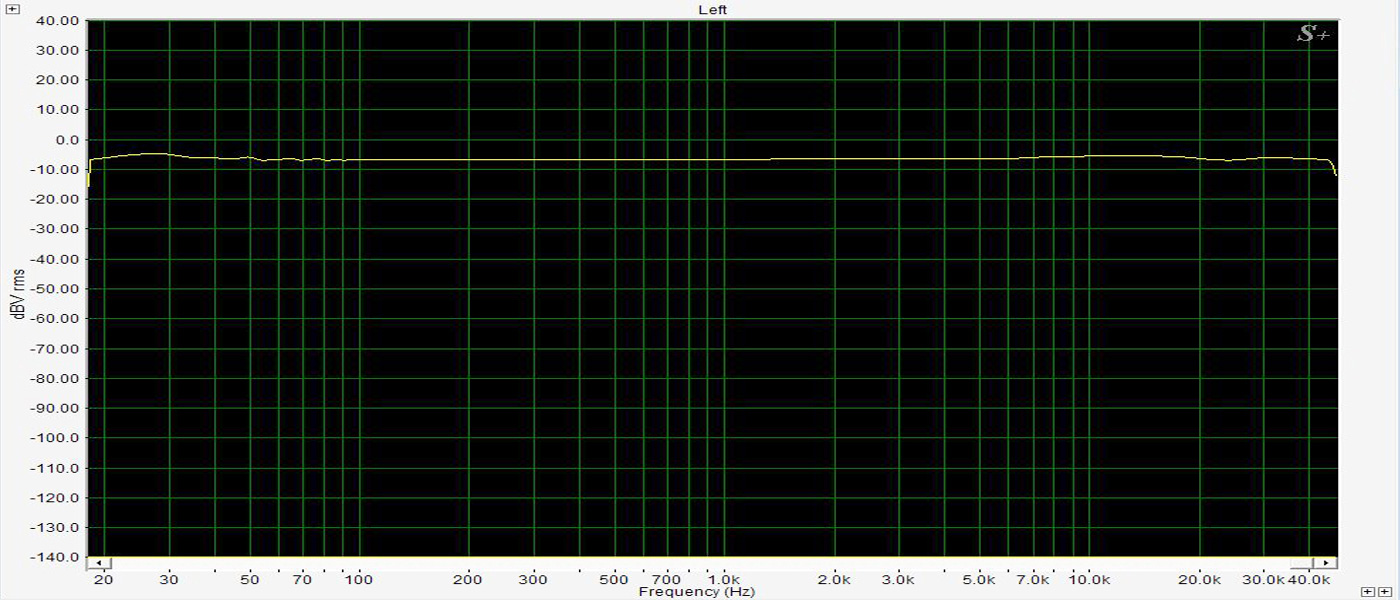
Task: Click the 1.0k frequency axis label
Action: click(x=724, y=580)
